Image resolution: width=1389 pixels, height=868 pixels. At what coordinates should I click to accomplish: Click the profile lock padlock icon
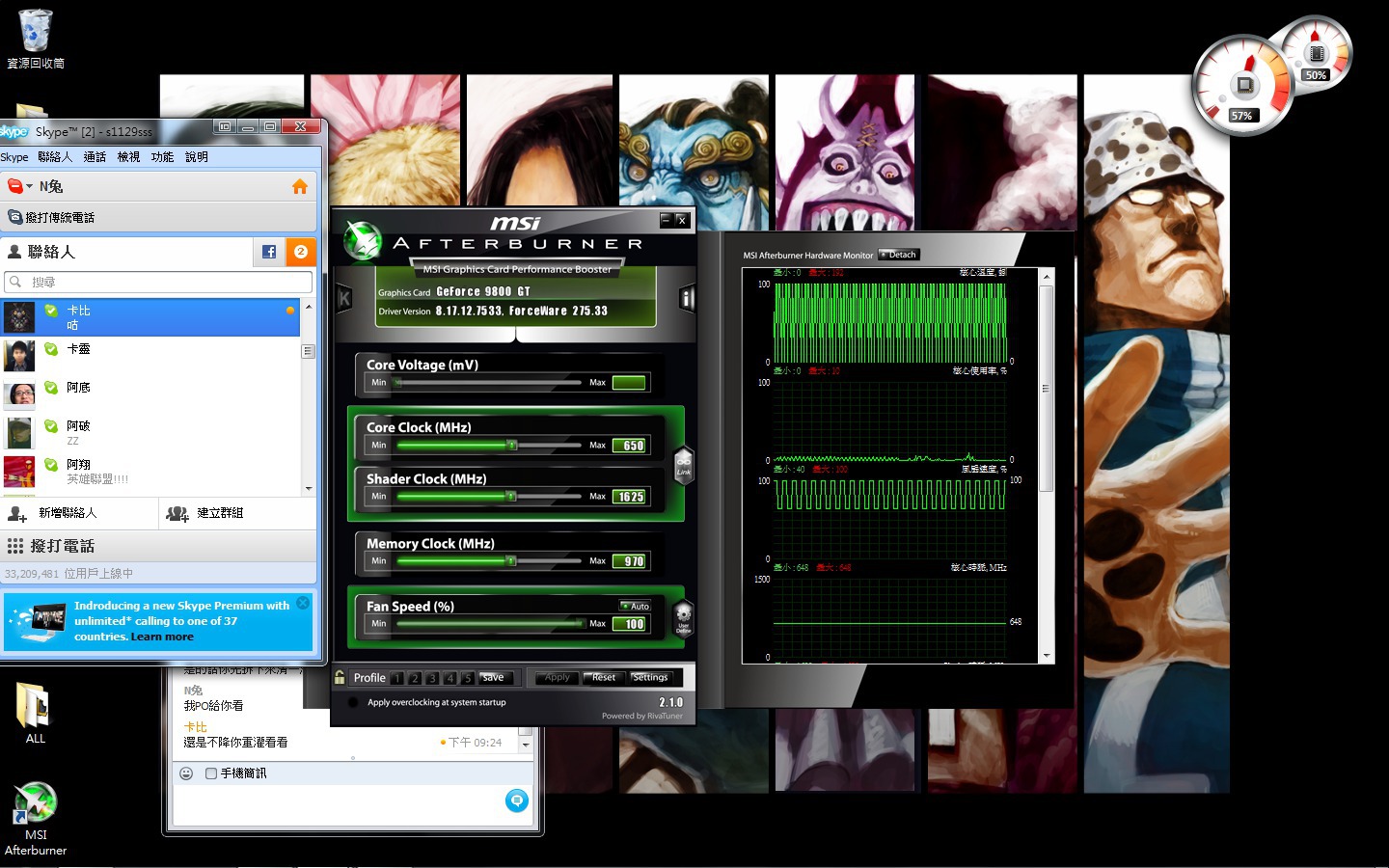pos(340,678)
